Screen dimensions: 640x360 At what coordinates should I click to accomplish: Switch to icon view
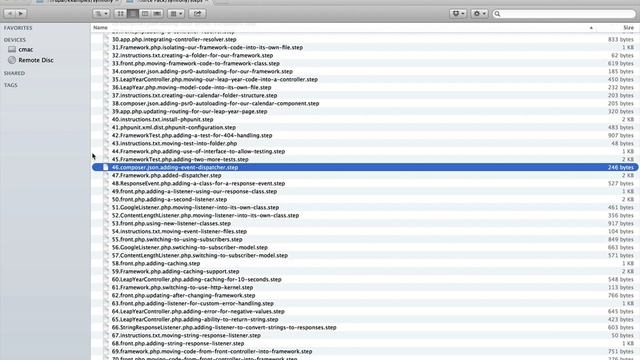(120, 13)
